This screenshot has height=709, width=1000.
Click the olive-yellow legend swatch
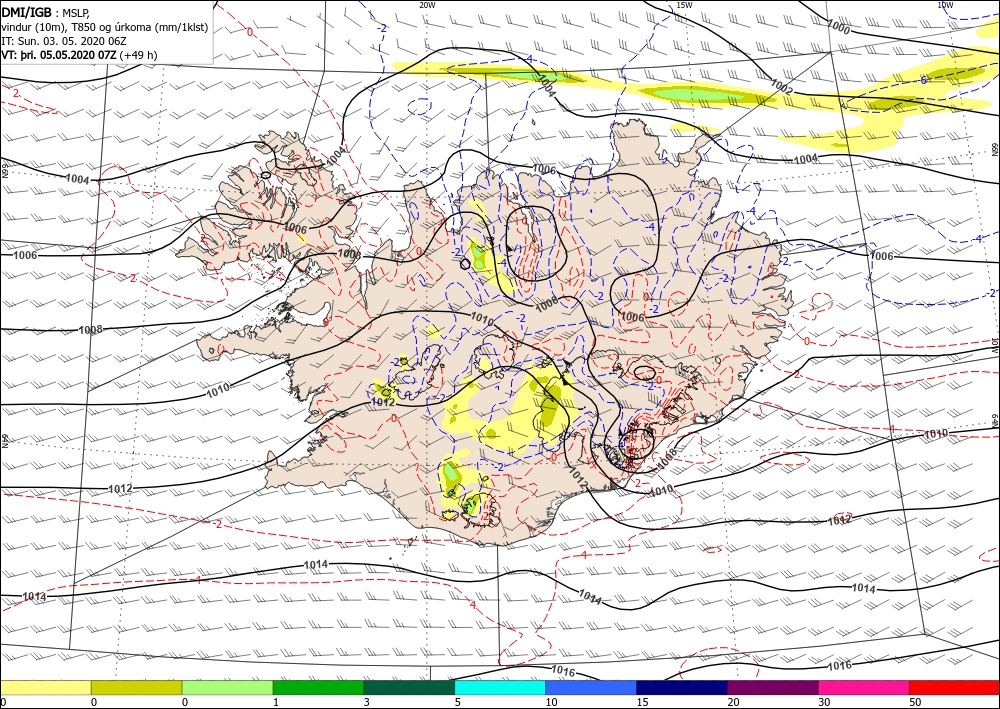tap(136, 687)
